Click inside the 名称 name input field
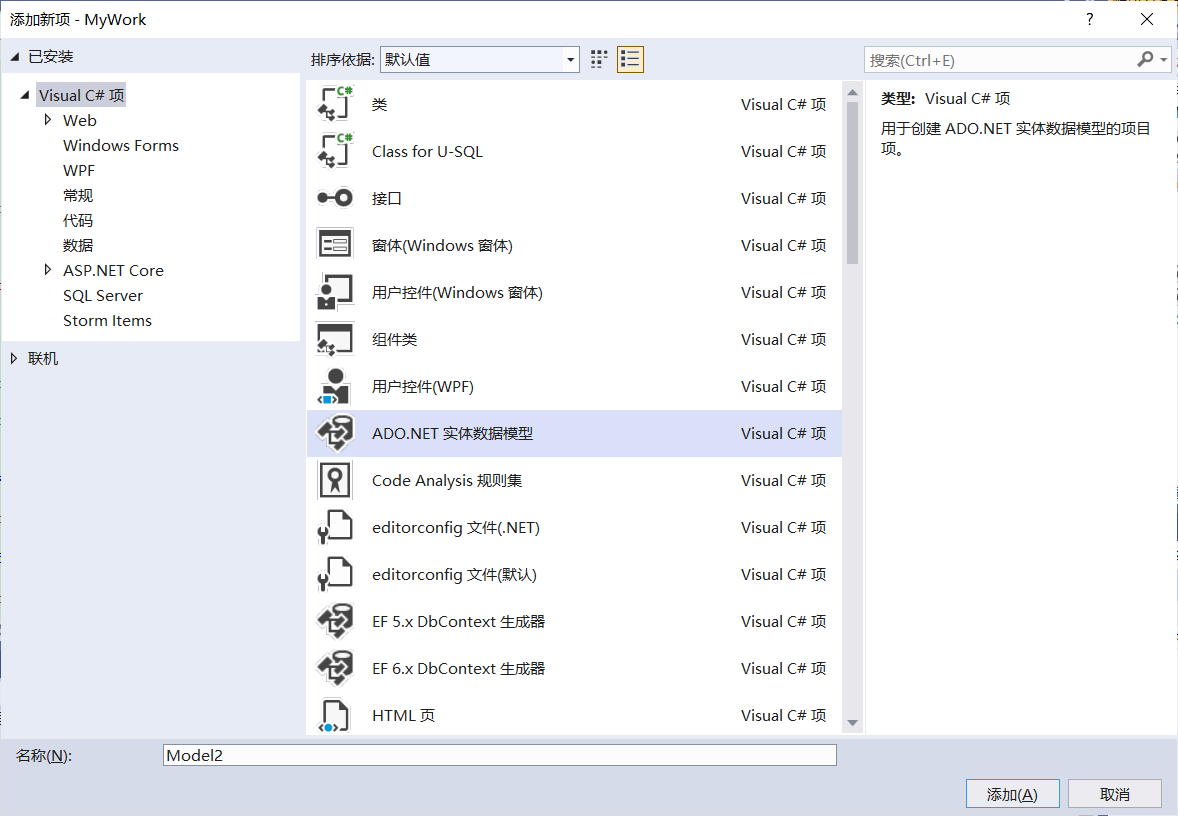1178x816 pixels. point(500,755)
